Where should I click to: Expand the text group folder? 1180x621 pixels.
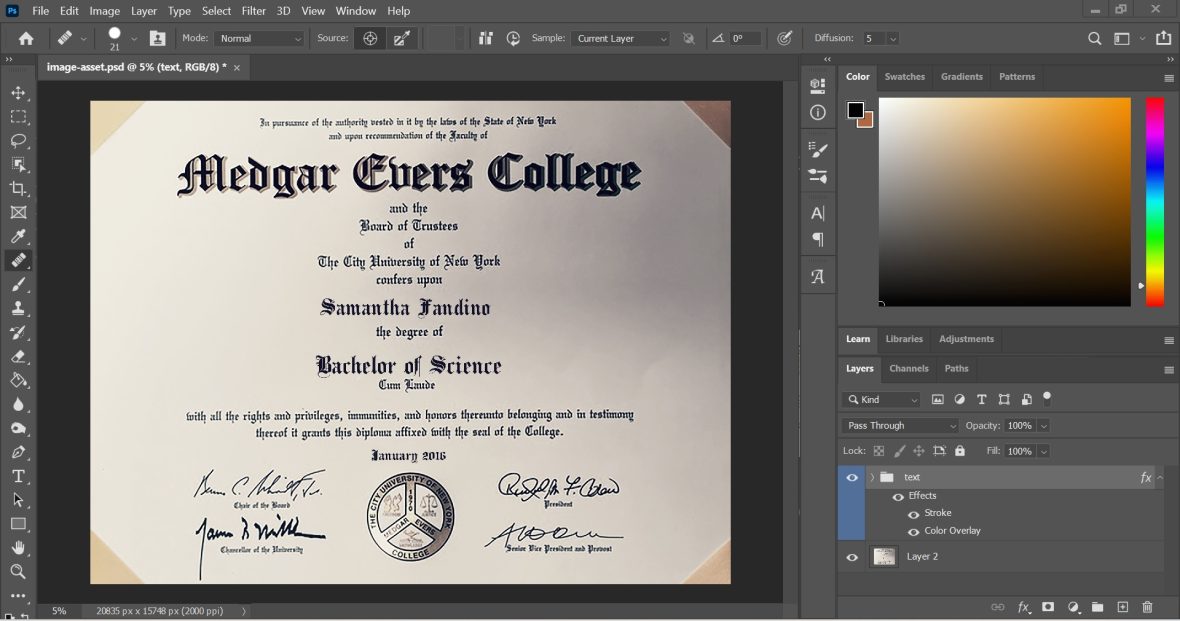872,477
